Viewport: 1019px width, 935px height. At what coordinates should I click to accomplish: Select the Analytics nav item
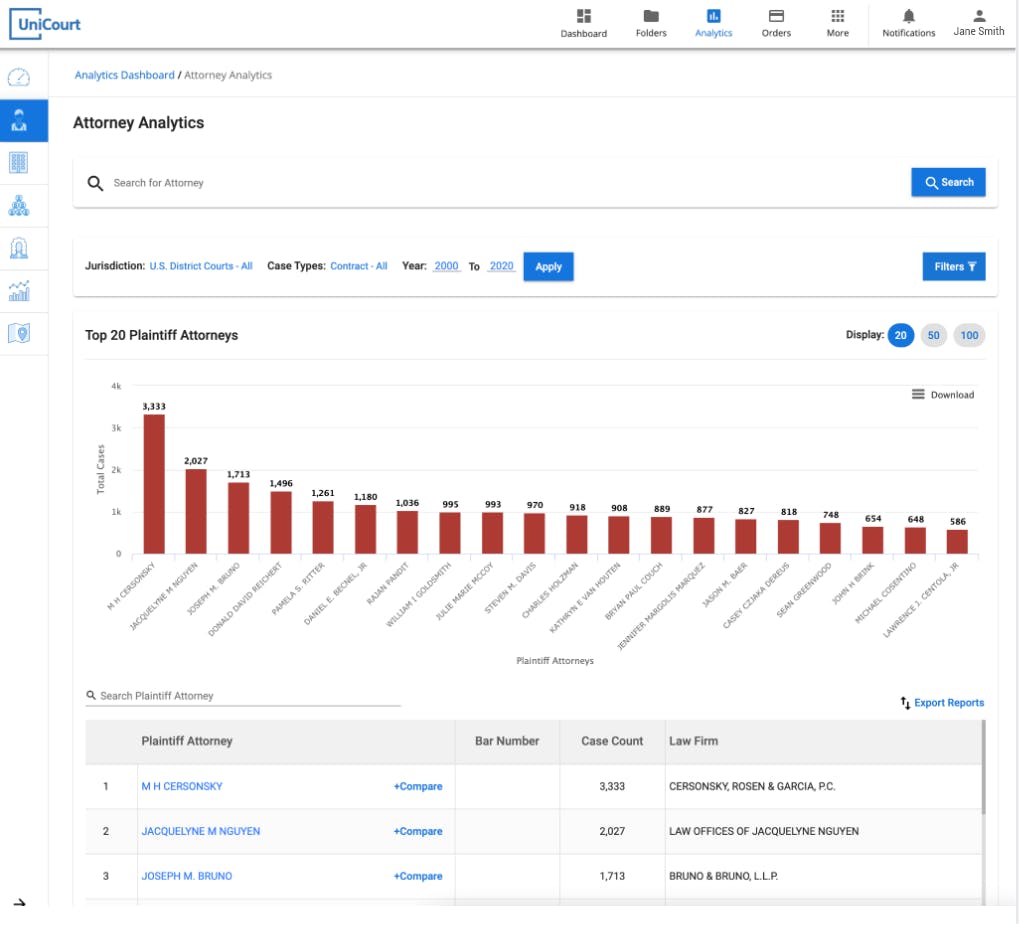713,23
